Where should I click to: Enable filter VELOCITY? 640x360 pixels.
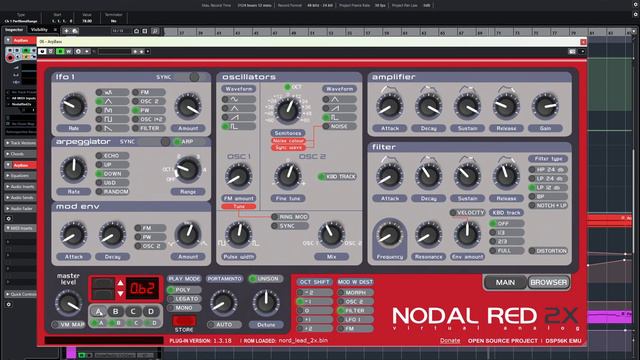467,213
